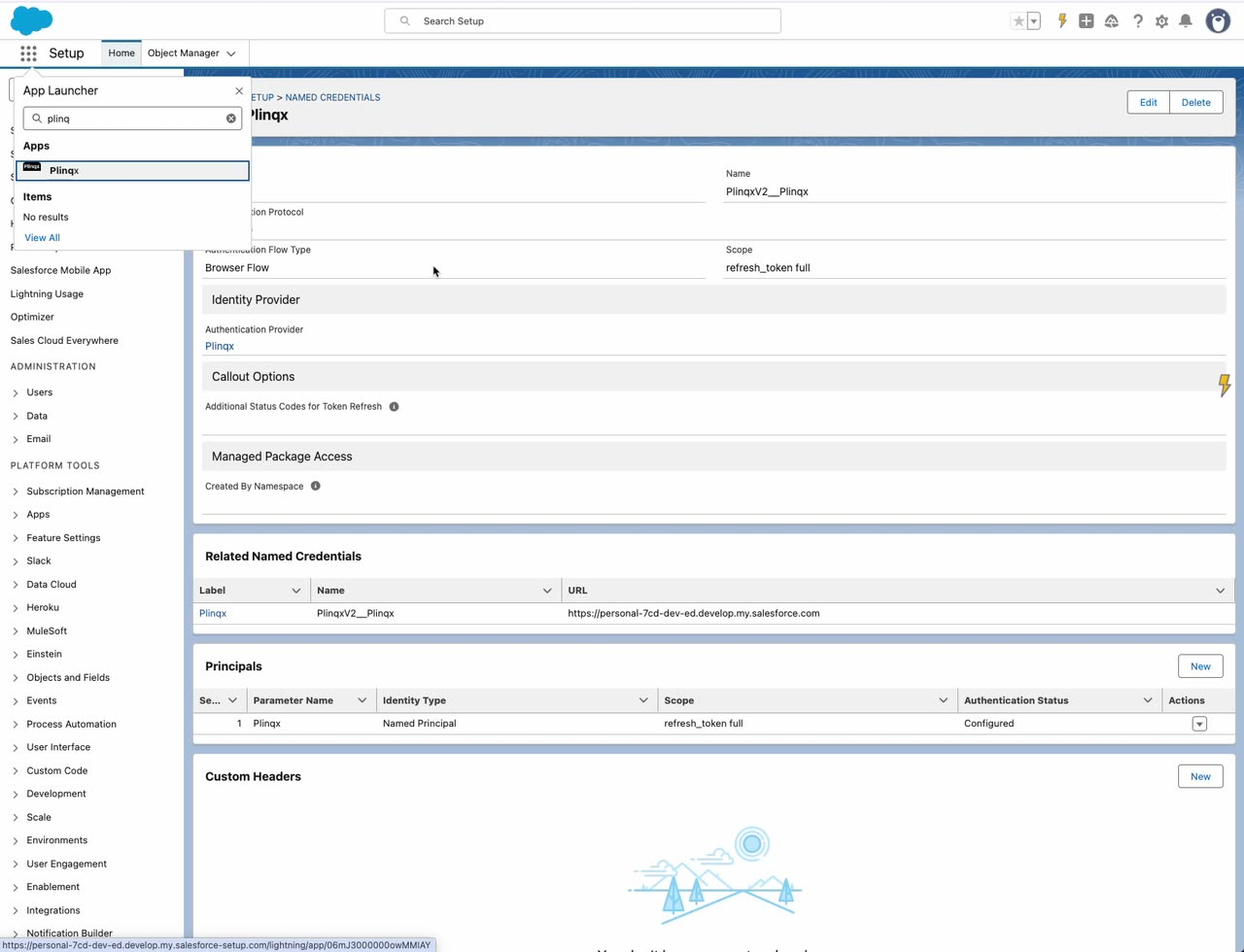Open the setup gear icon
Image resolution: width=1244 pixels, height=952 pixels.
(1161, 20)
